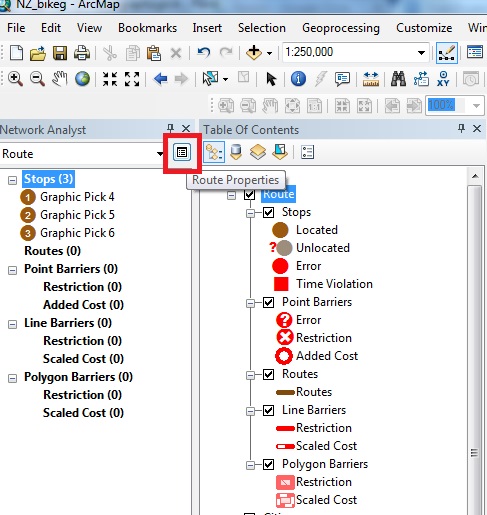The height and width of the screenshot is (515, 487).
Task: Select the Zoom In magnifier tool
Action: pyautogui.click(x=15, y=79)
